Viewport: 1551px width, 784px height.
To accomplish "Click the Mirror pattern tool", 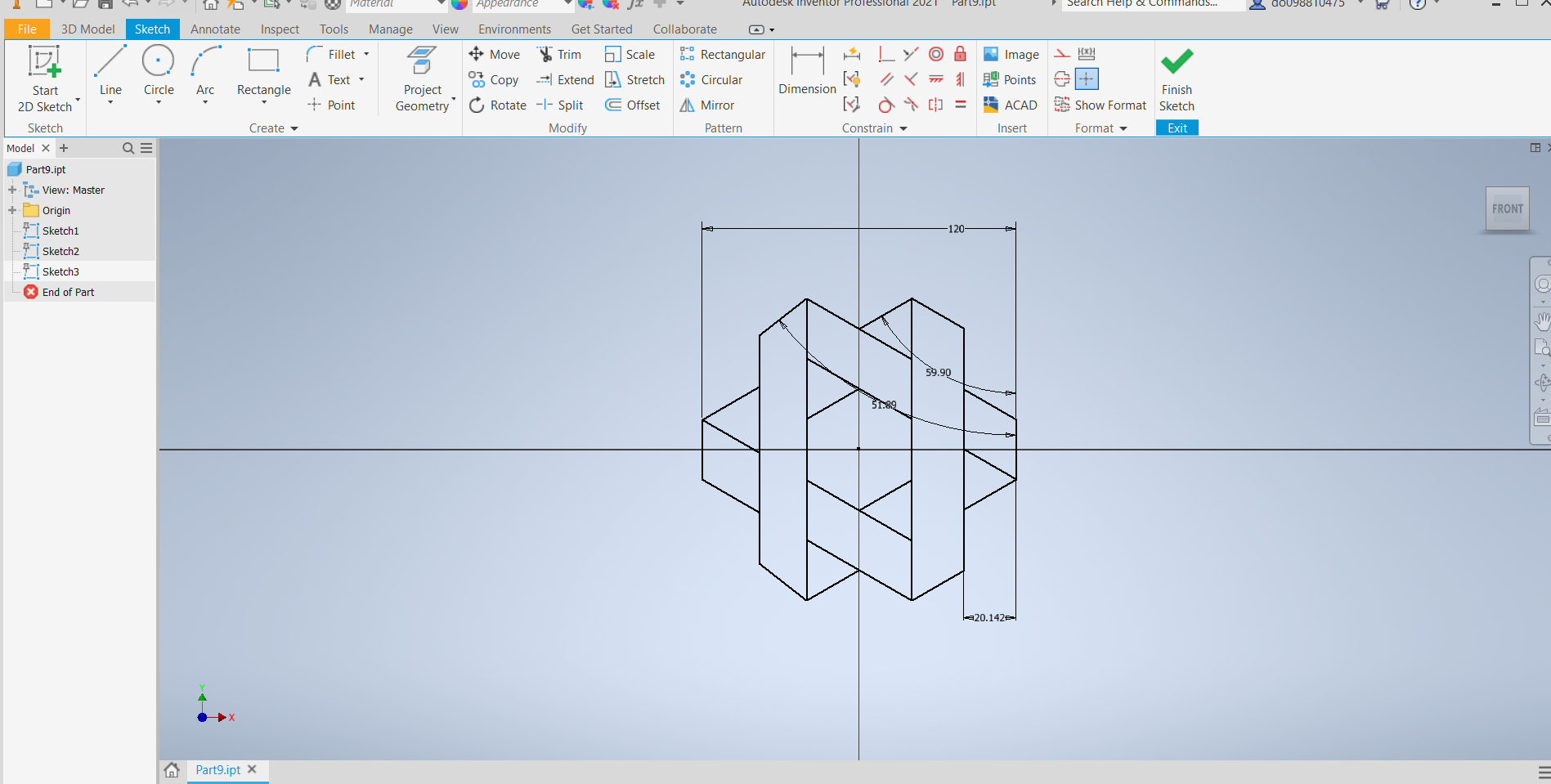I will pos(707,105).
